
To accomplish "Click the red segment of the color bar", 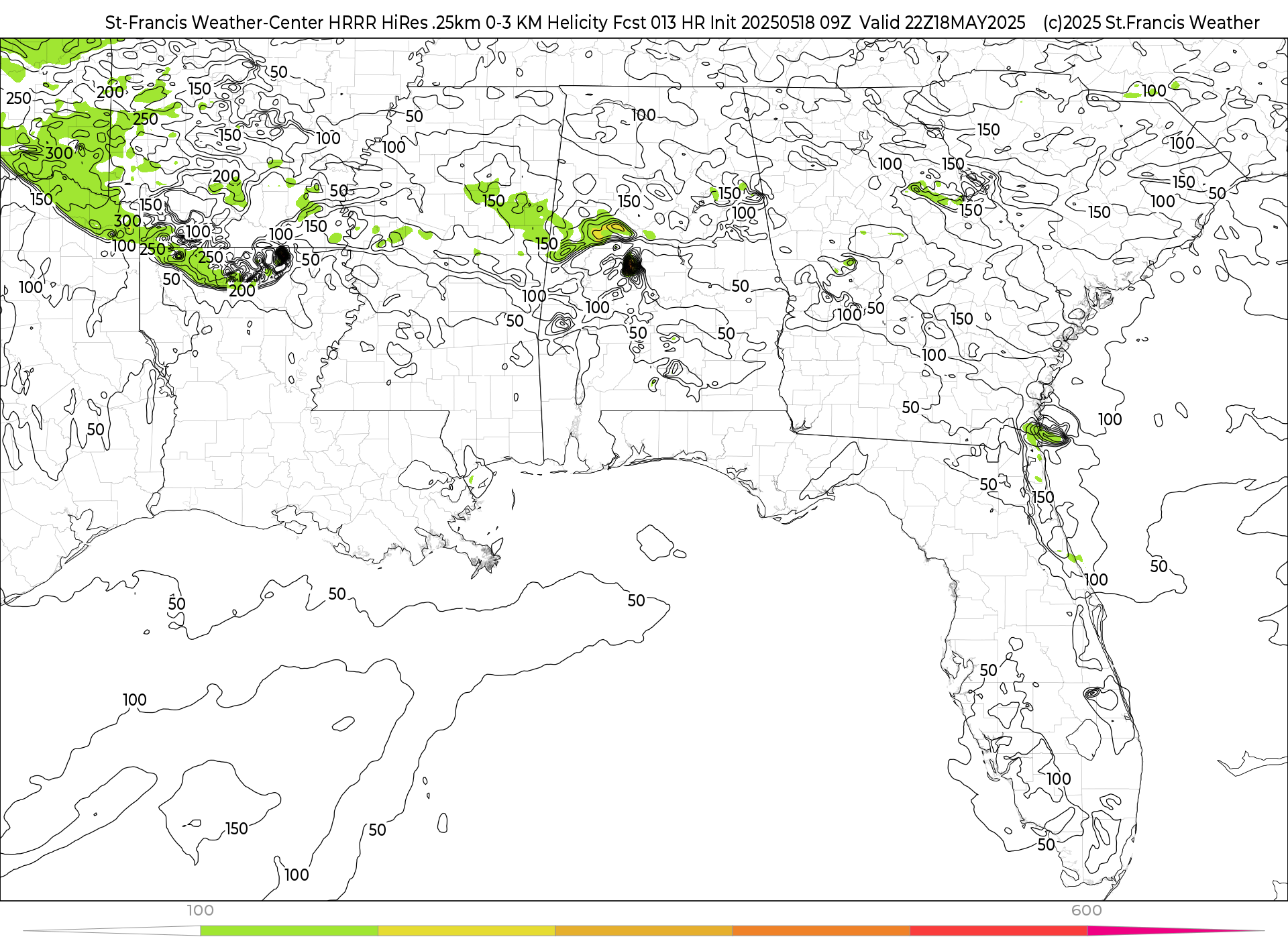I will pos(999,931).
